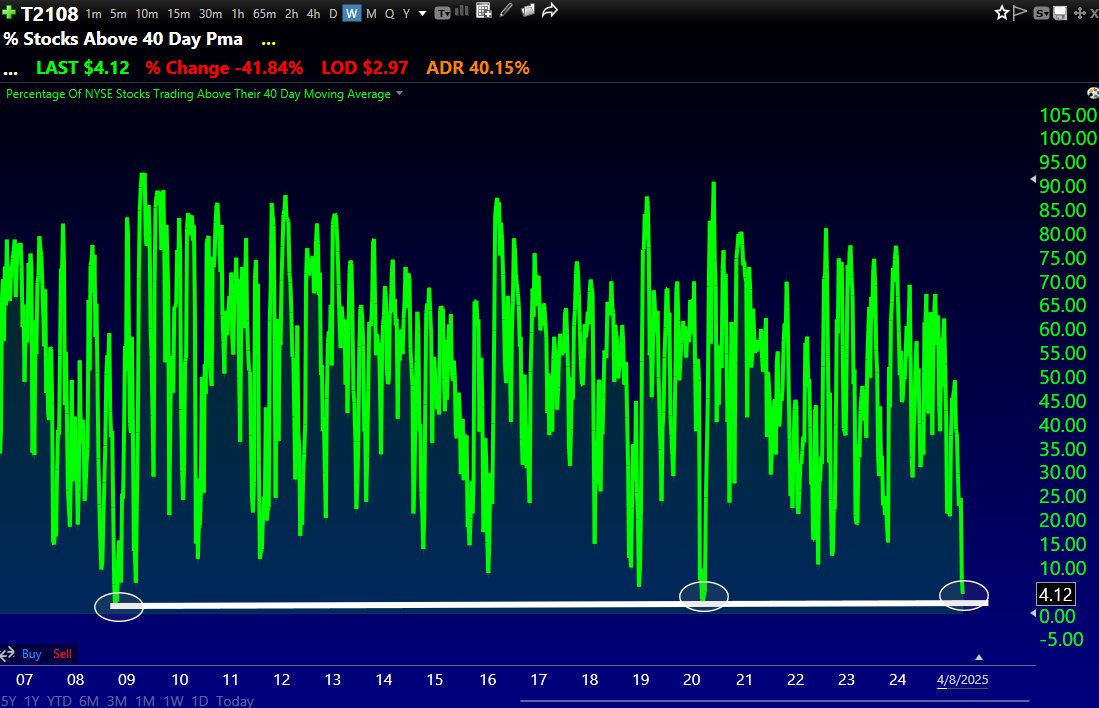
Task: Click the 4.12 price marker on the scale
Action: 1056,594
